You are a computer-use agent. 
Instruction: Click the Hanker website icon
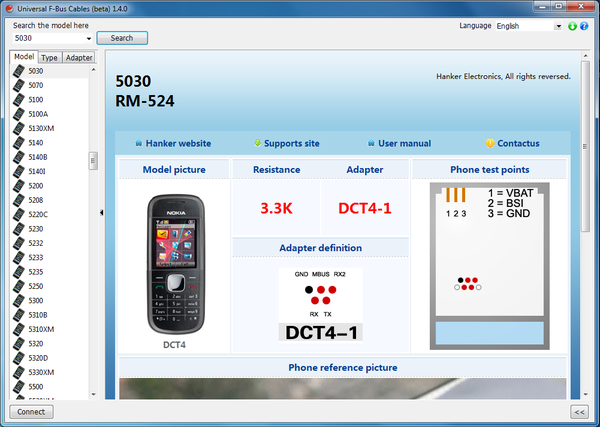click(x=138, y=143)
